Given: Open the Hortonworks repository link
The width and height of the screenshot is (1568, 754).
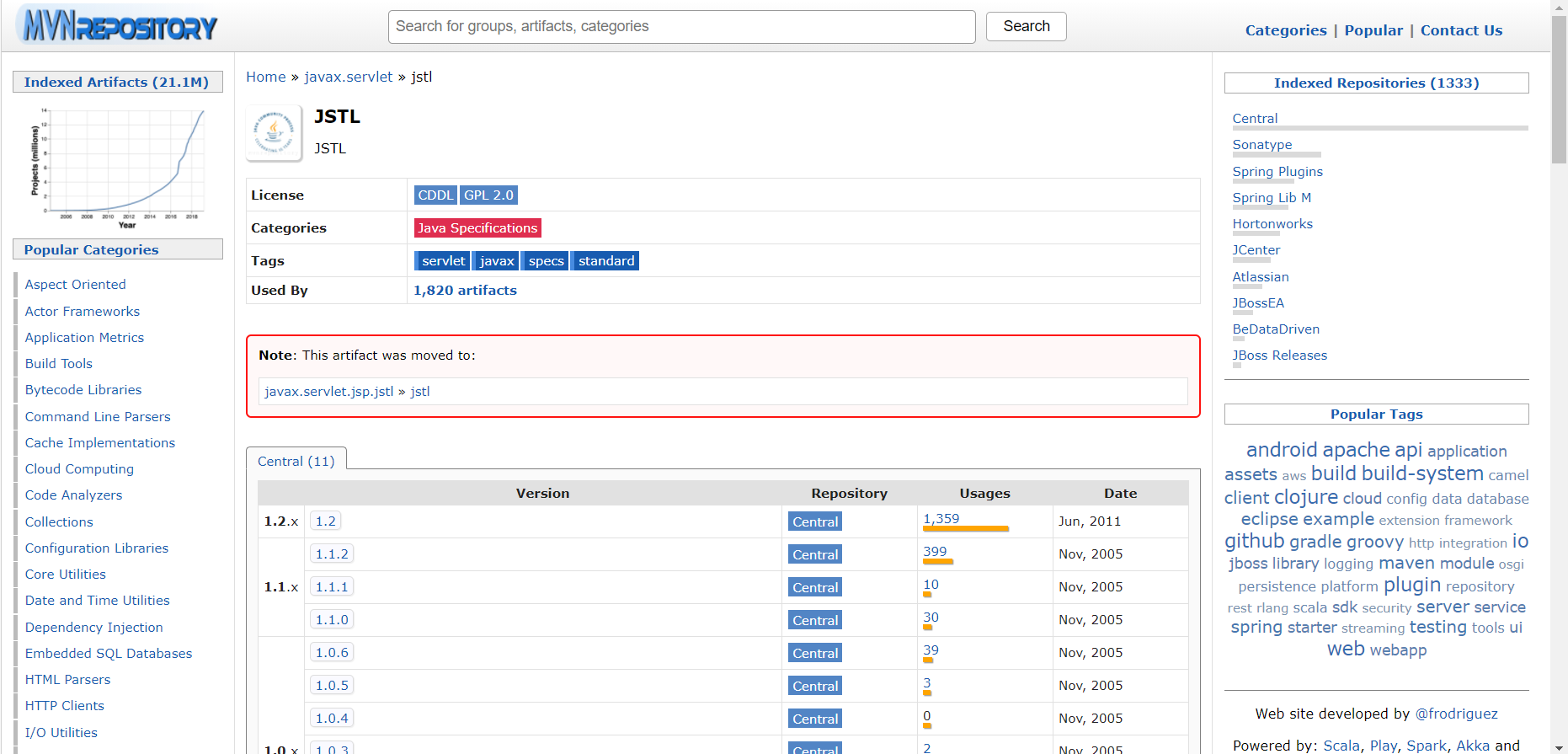Looking at the screenshot, I should pos(1272,224).
